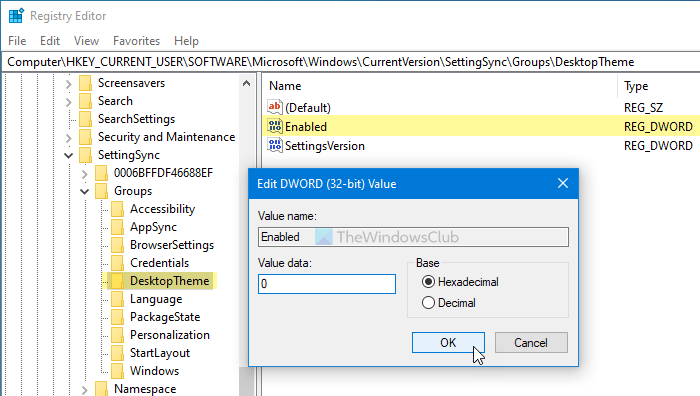700x396 pixels.
Task: Expand the 0006BFFDF46688EF key
Action: 84,174
